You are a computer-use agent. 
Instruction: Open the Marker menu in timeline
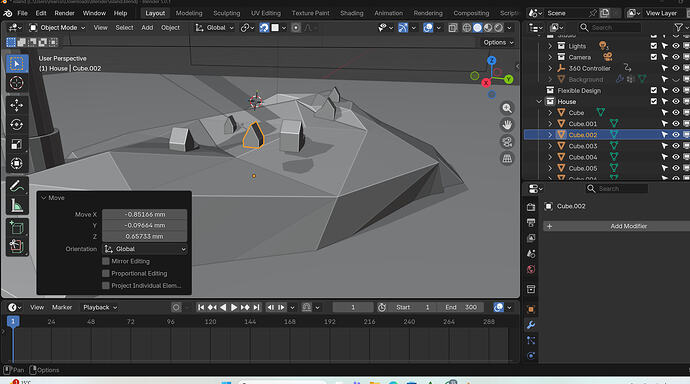tap(62, 307)
